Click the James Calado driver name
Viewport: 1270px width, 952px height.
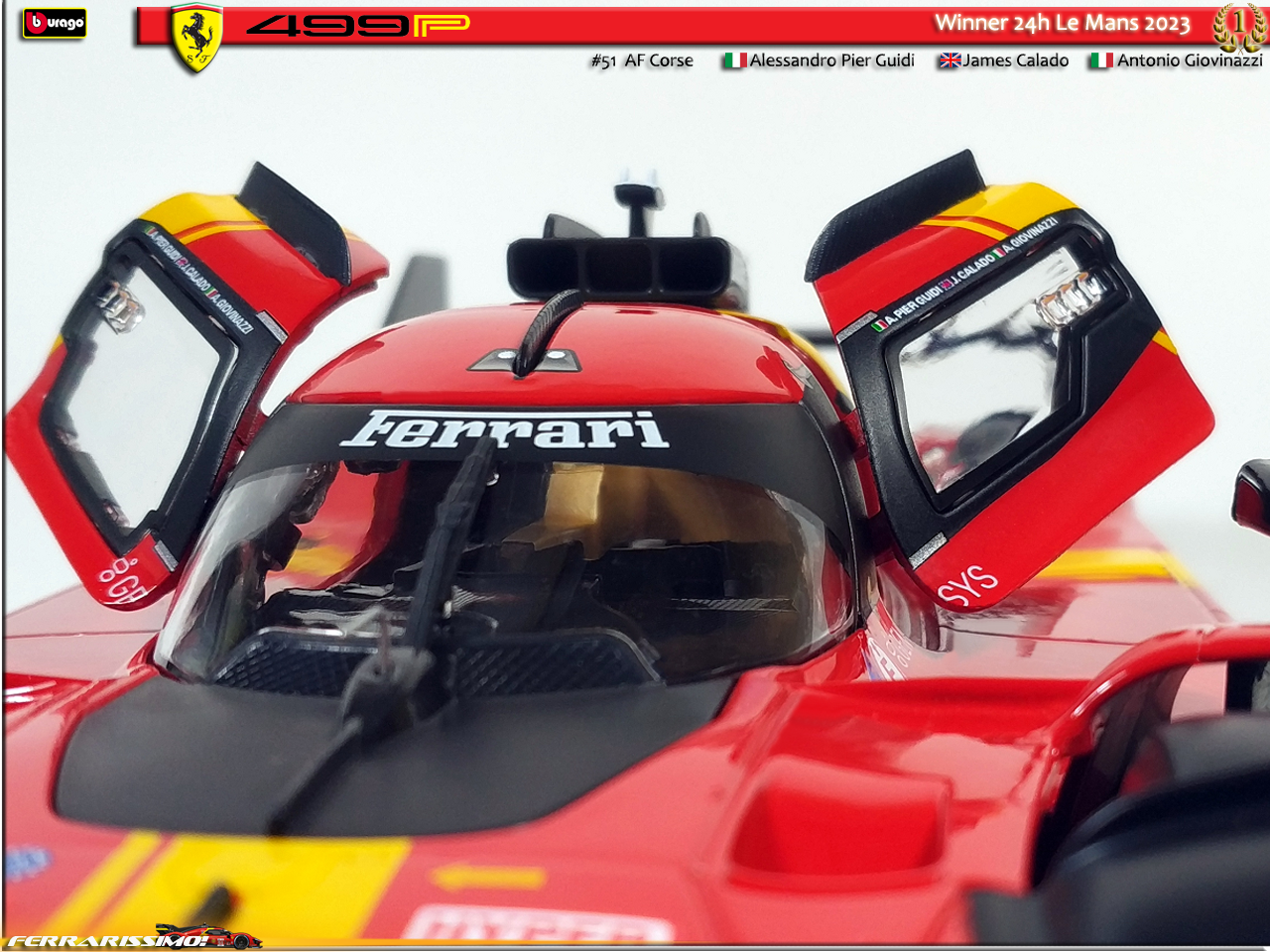tap(1015, 60)
